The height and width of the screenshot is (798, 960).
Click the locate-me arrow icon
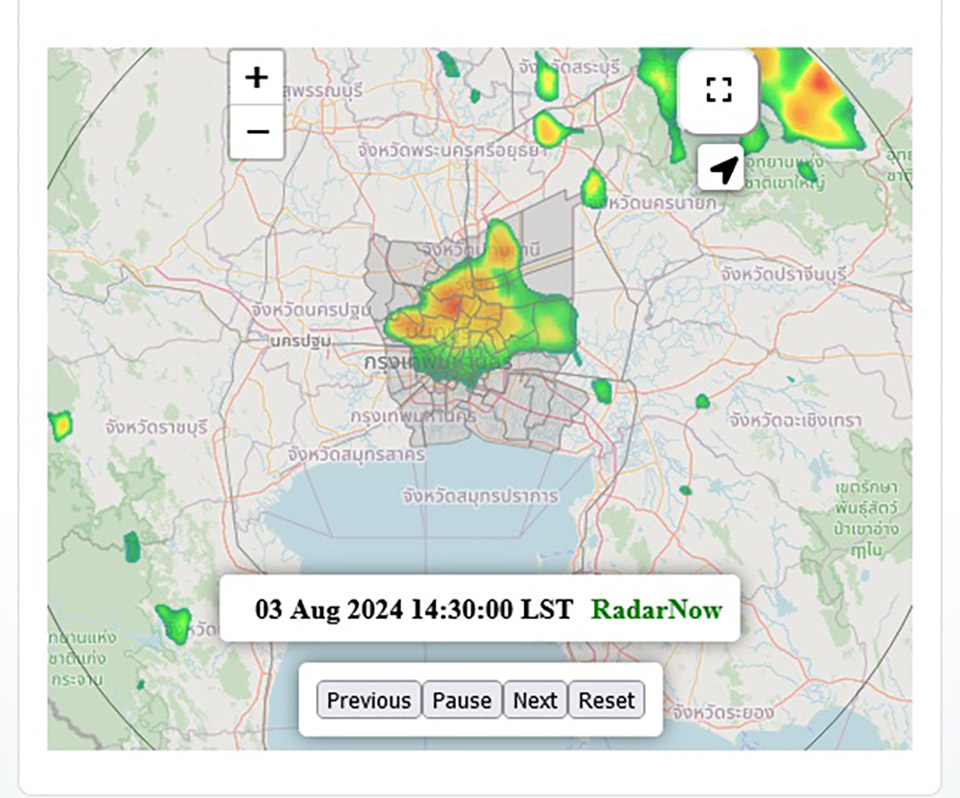coord(721,169)
